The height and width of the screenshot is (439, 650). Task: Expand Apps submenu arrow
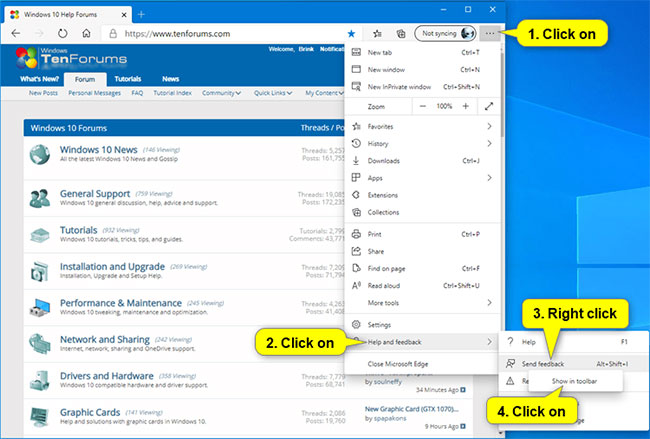490,178
